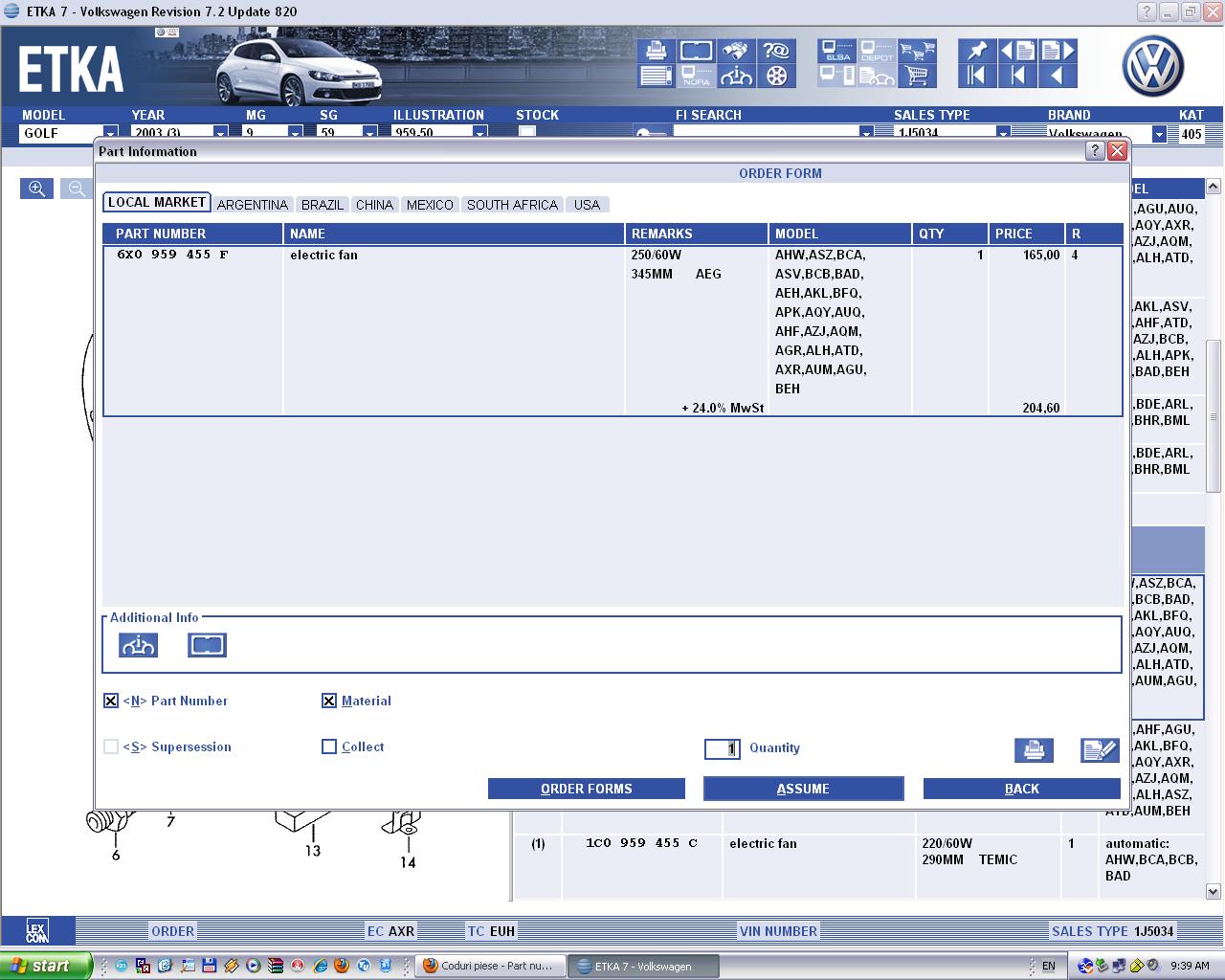Open the binoculars search tool
Screen dimensions: 1225x980
click(x=737, y=51)
